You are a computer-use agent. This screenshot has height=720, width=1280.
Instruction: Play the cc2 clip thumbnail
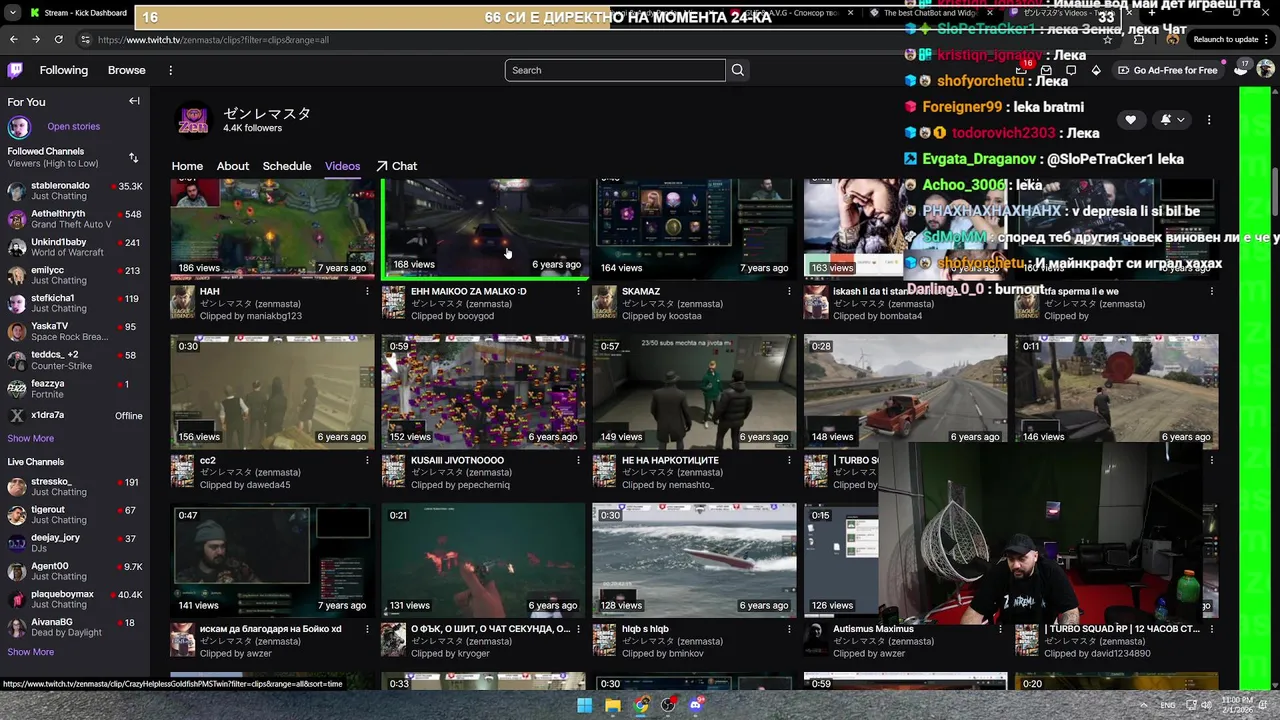pos(272,391)
